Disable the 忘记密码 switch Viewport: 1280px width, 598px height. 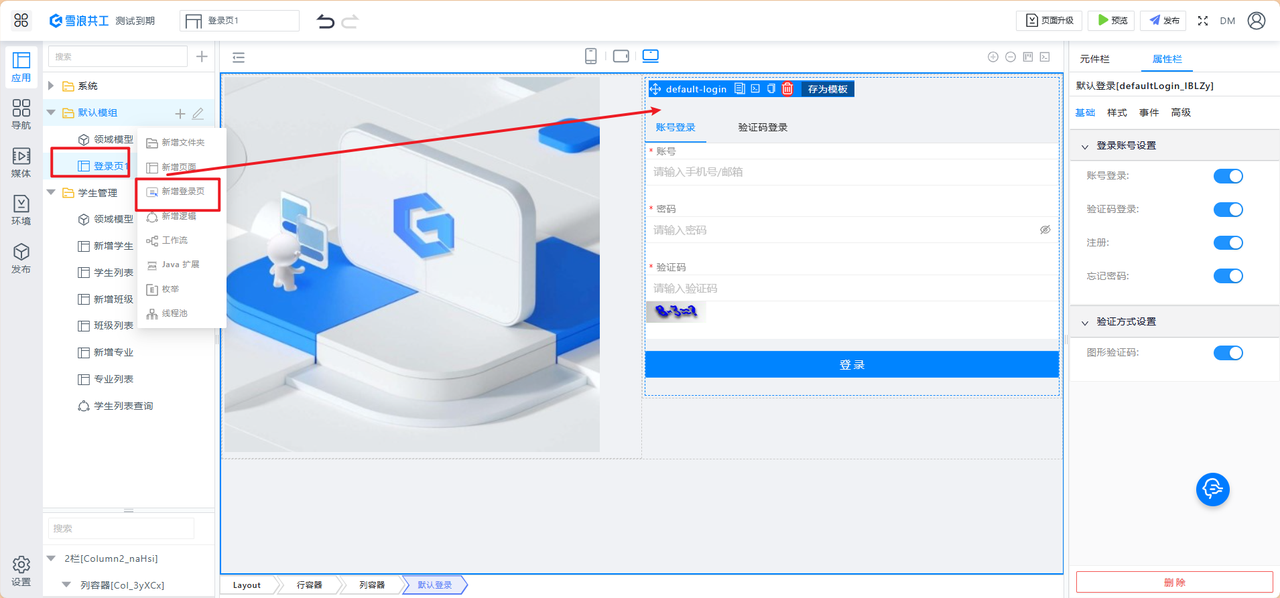coord(1228,276)
